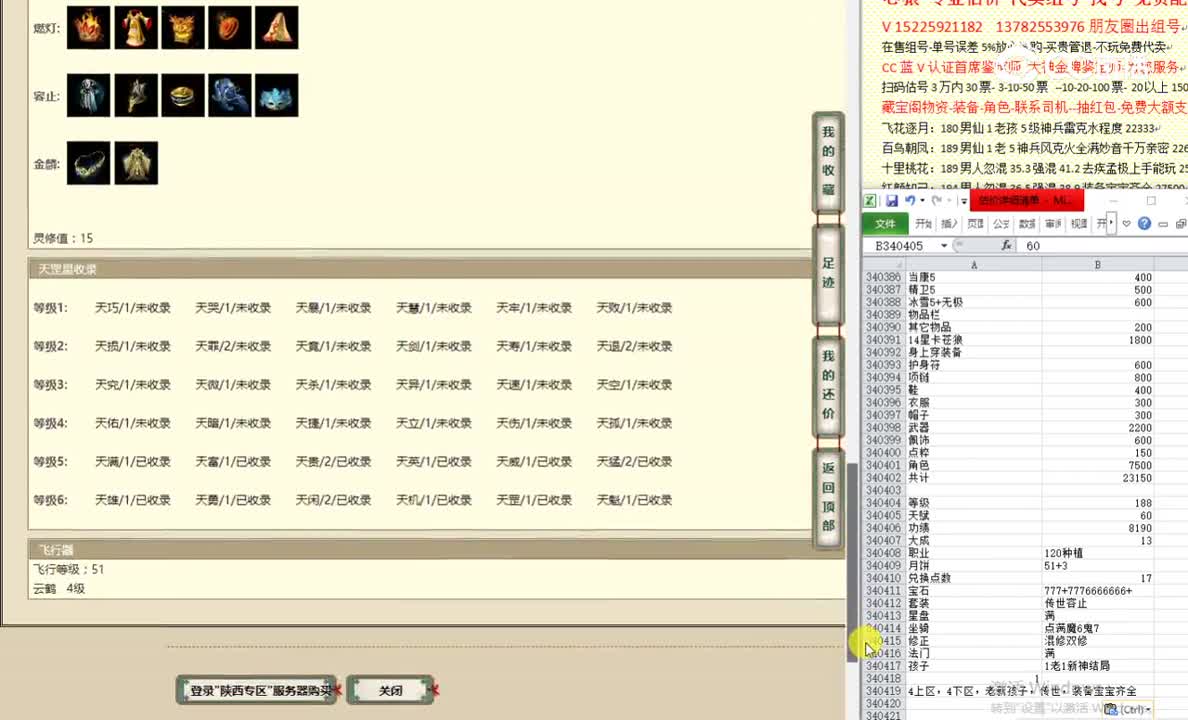The image size is (1188, 720).
Task: Click the 关闭 button
Action: [x=390, y=689]
